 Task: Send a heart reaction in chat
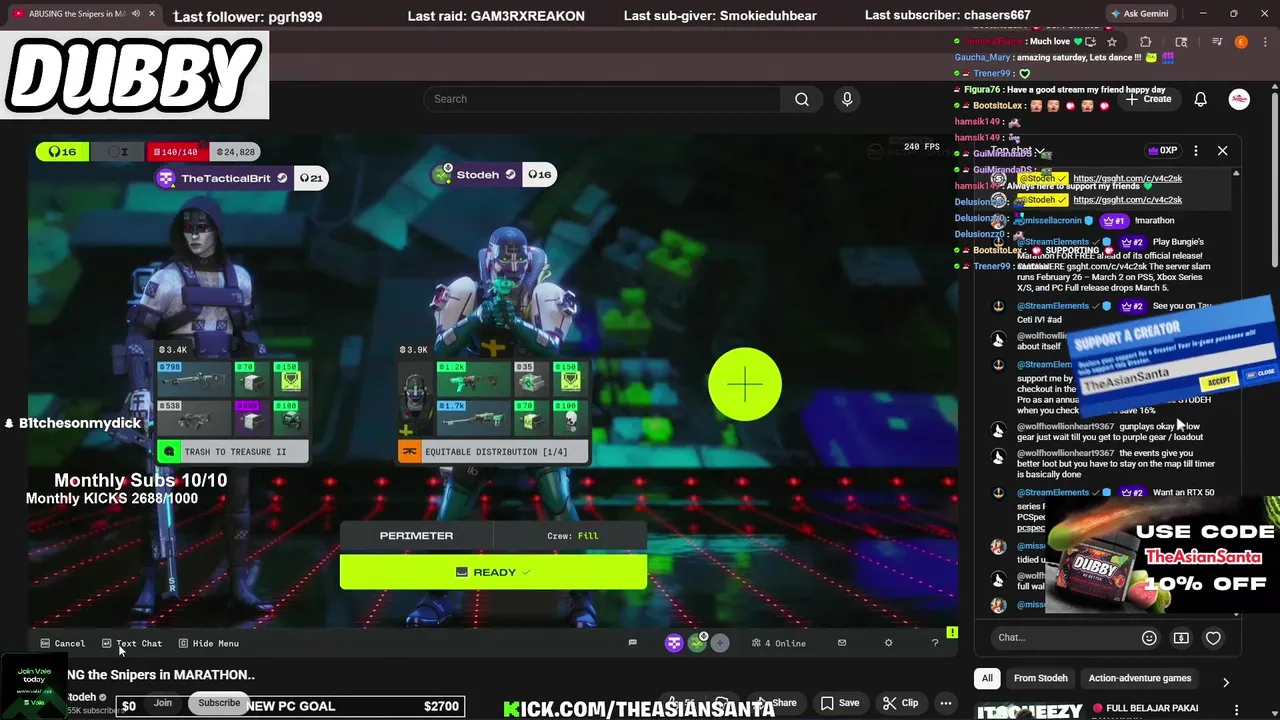tap(1213, 637)
